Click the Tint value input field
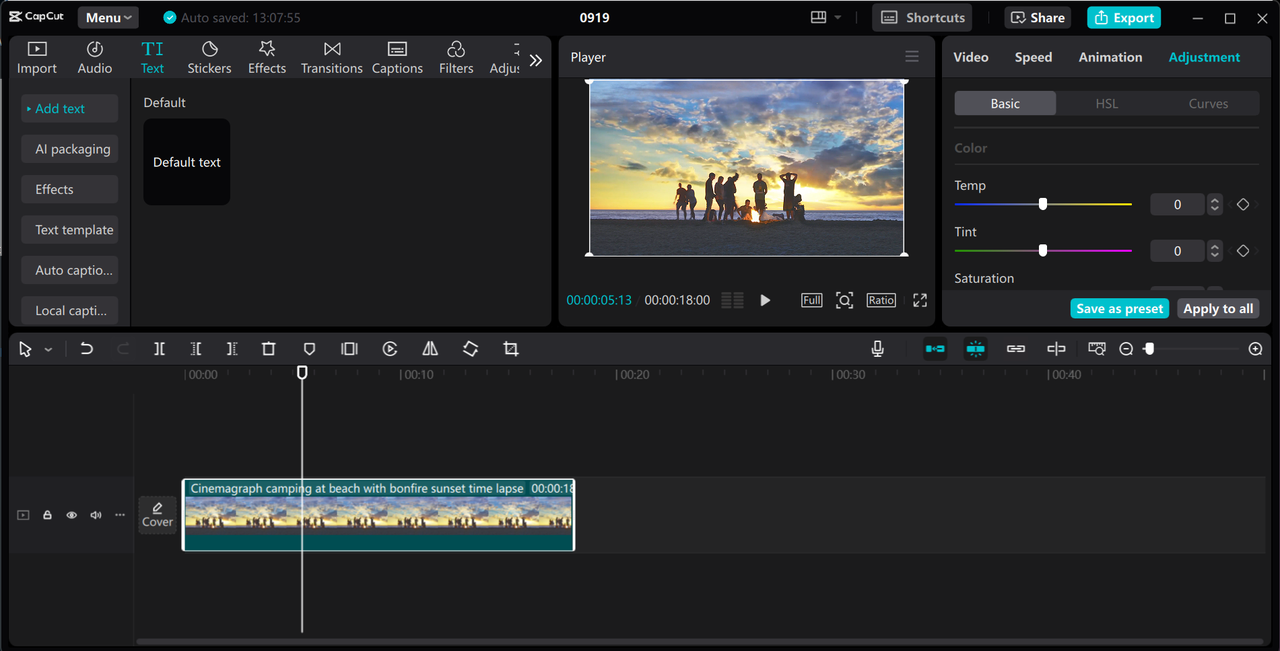Image resolution: width=1280 pixels, height=651 pixels. pyautogui.click(x=1177, y=251)
